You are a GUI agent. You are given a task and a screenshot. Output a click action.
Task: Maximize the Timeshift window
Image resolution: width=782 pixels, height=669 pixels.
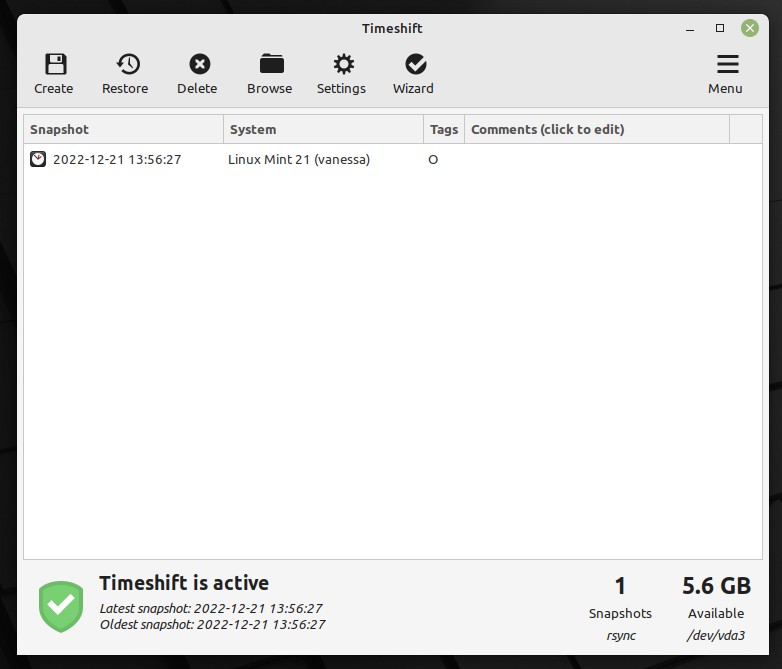(x=720, y=28)
